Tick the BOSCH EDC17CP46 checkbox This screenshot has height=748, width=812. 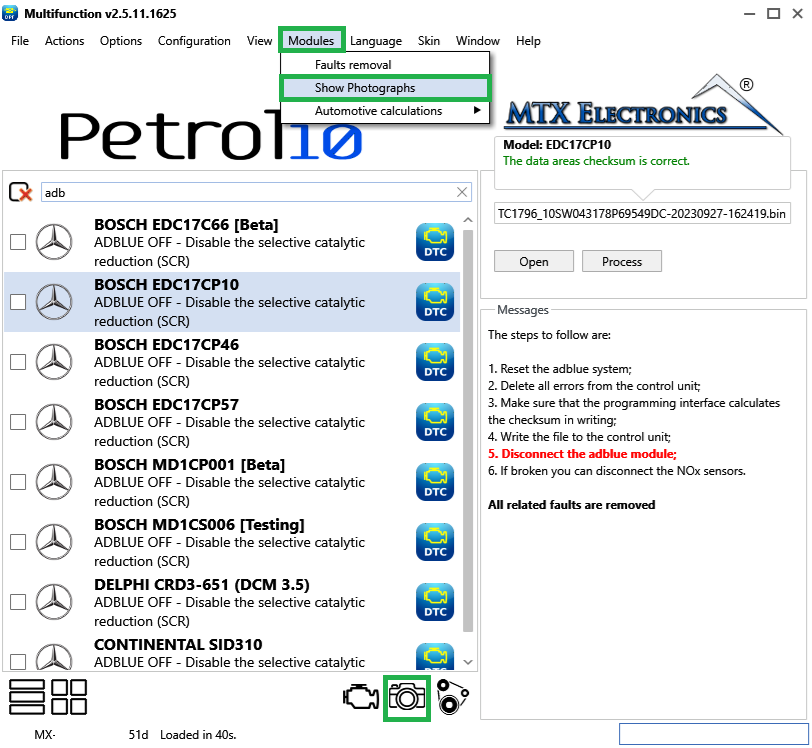click(x=18, y=362)
